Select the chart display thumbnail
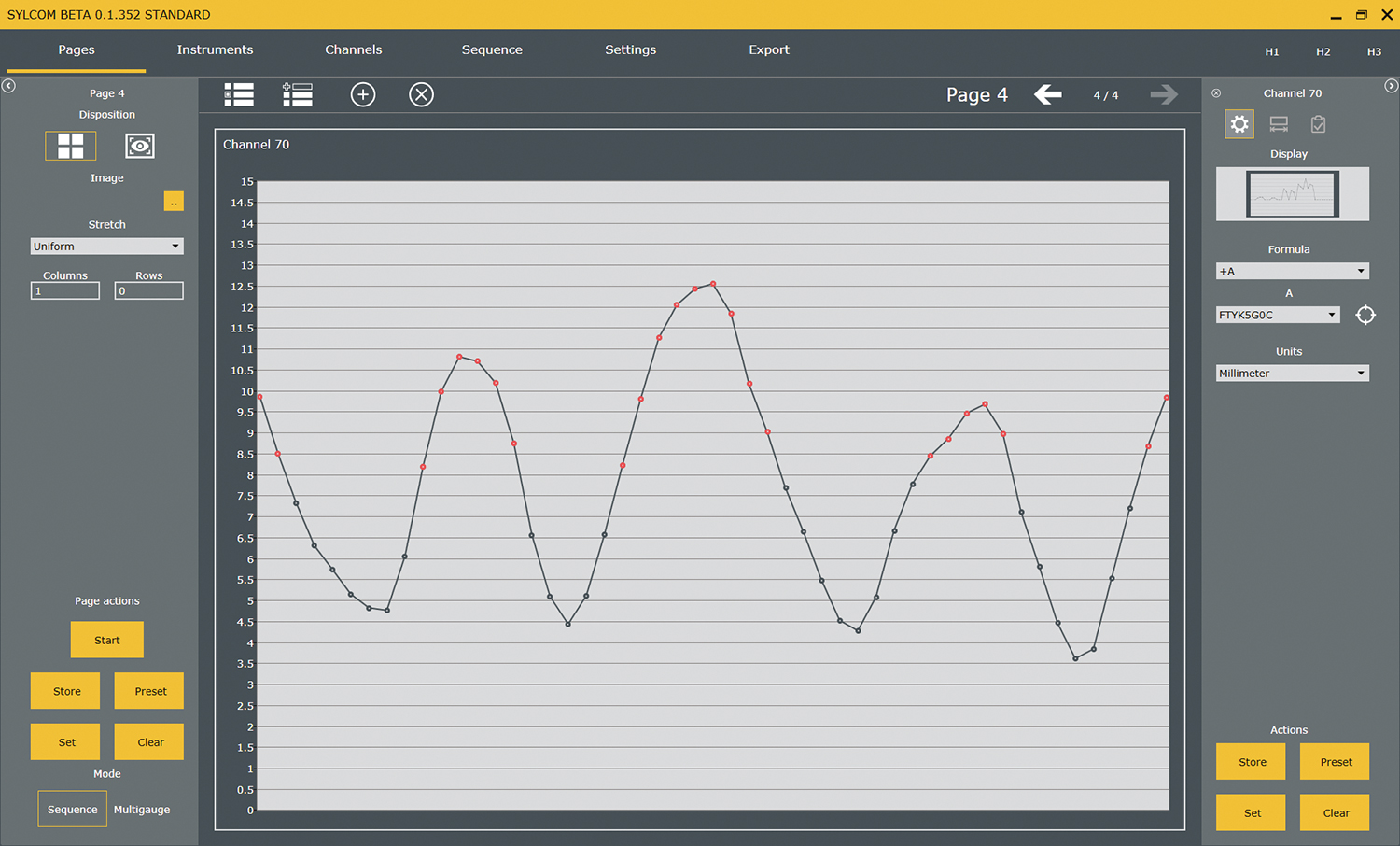The width and height of the screenshot is (1400, 846). (x=1293, y=194)
